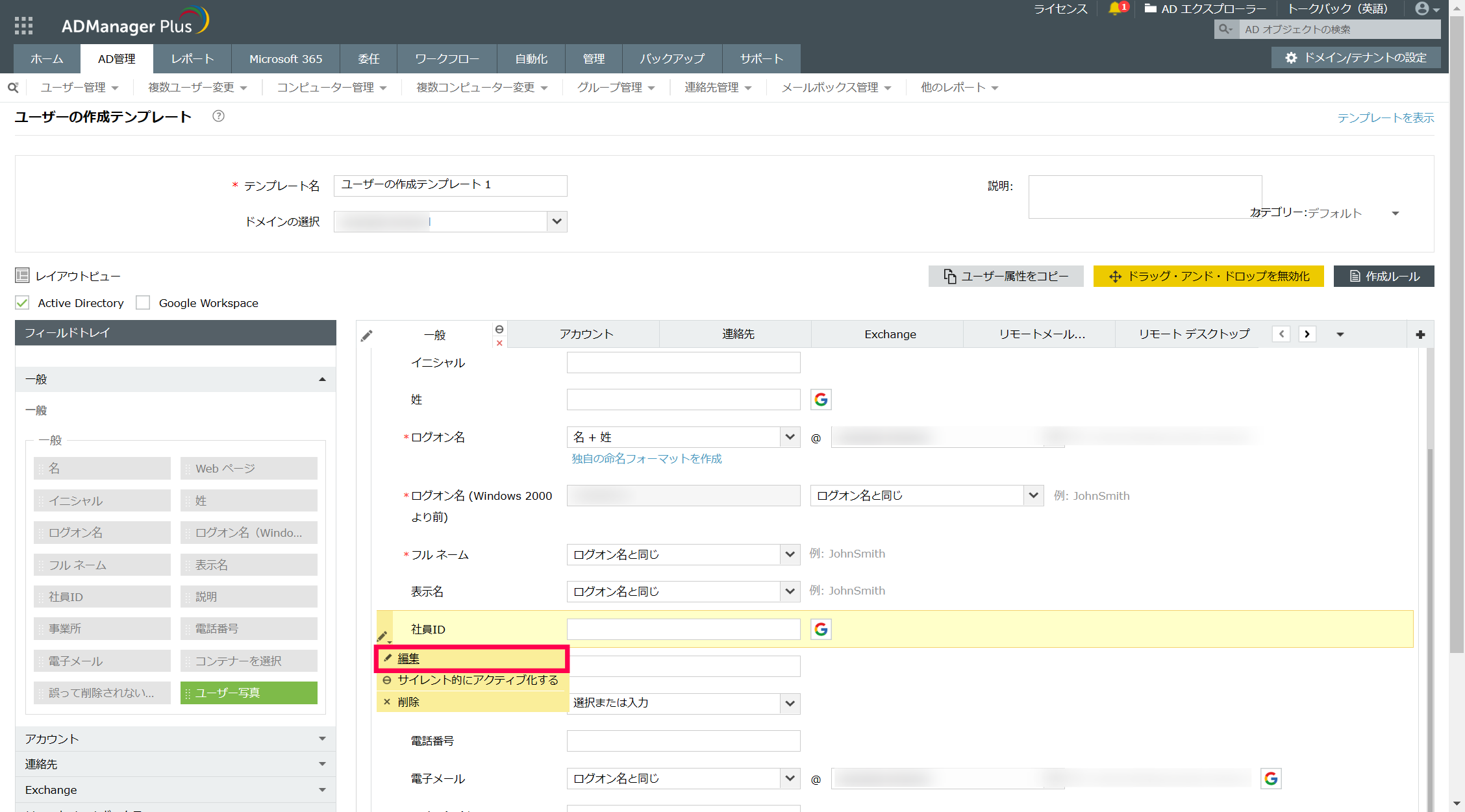Click 独自の命名フォーマットを作成 link
This screenshot has width=1465, height=812.
pyautogui.click(x=646, y=459)
